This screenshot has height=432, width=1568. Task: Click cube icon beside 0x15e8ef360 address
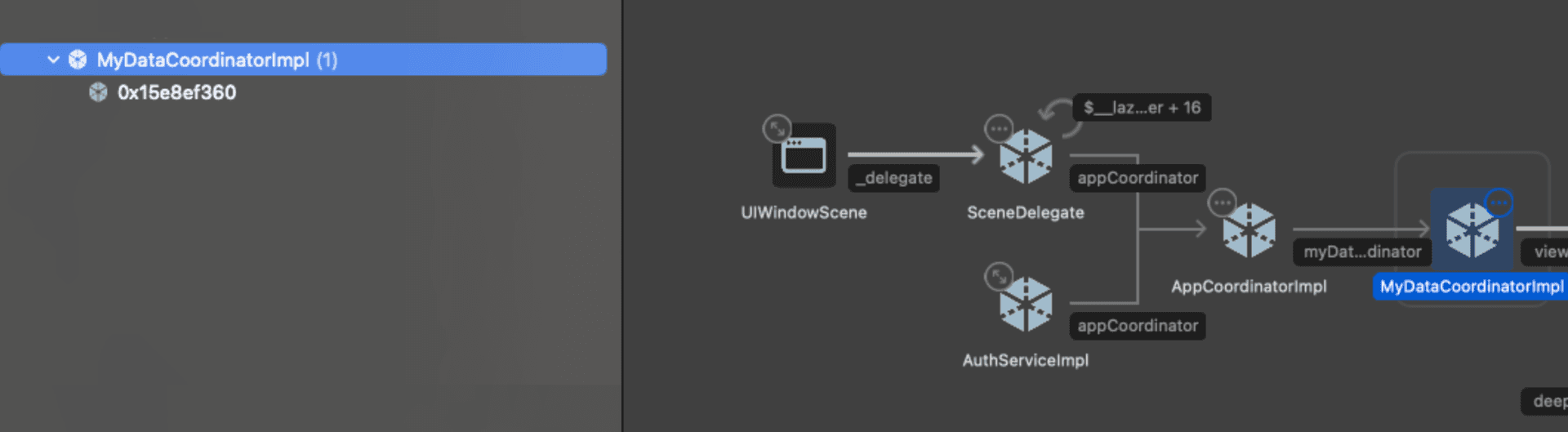pyautogui.click(x=98, y=92)
